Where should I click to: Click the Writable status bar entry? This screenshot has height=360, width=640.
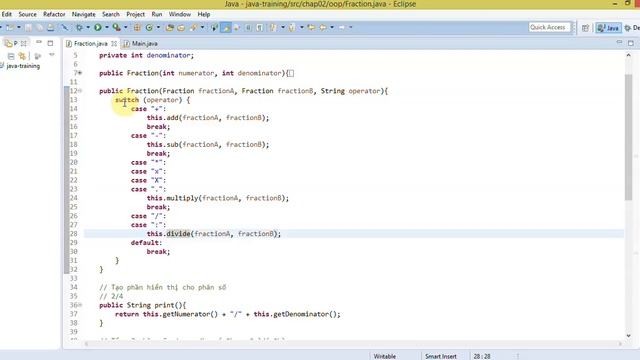(384, 356)
